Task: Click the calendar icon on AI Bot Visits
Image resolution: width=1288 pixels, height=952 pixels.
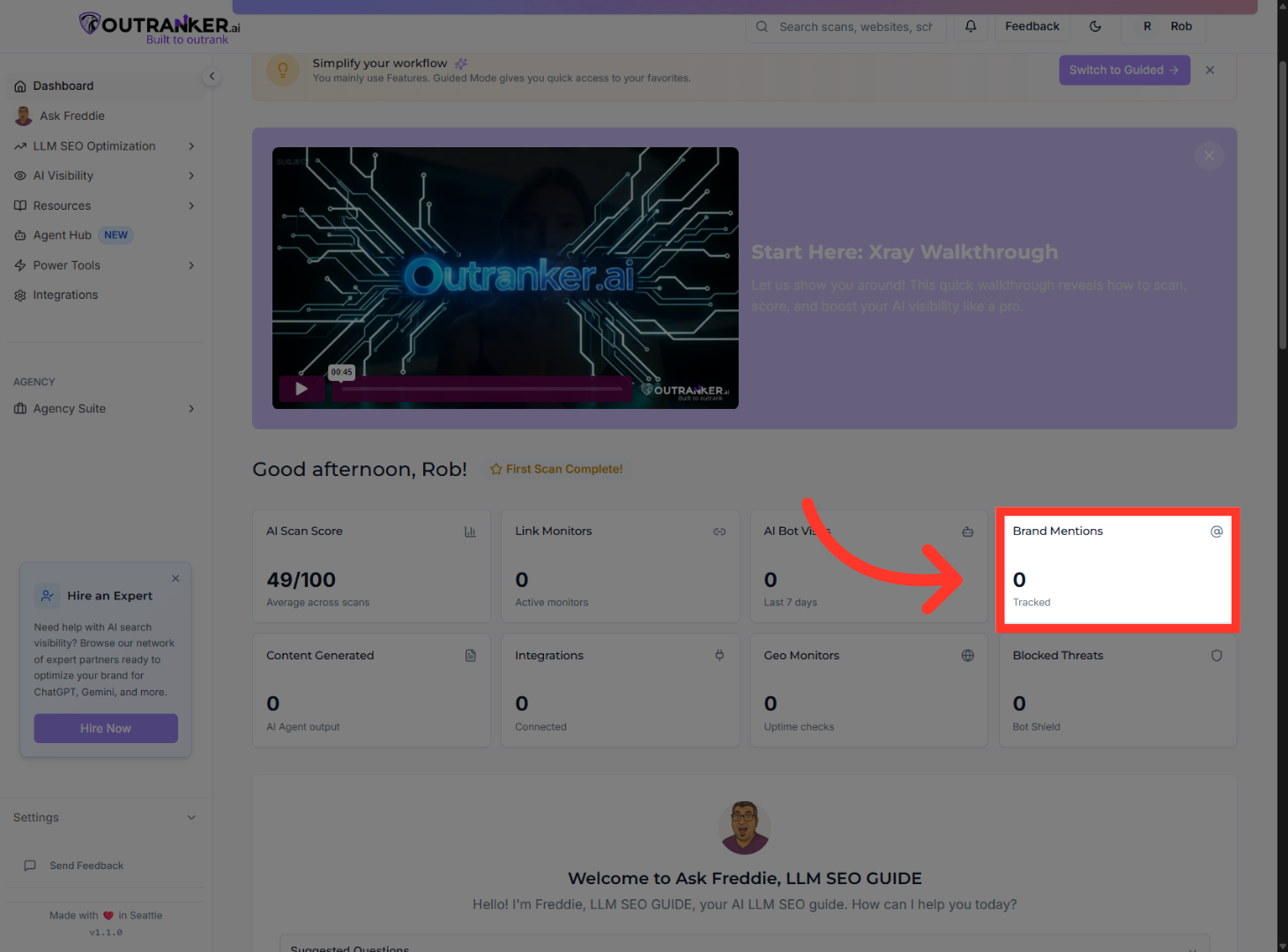Action: (x=968, y=532)
